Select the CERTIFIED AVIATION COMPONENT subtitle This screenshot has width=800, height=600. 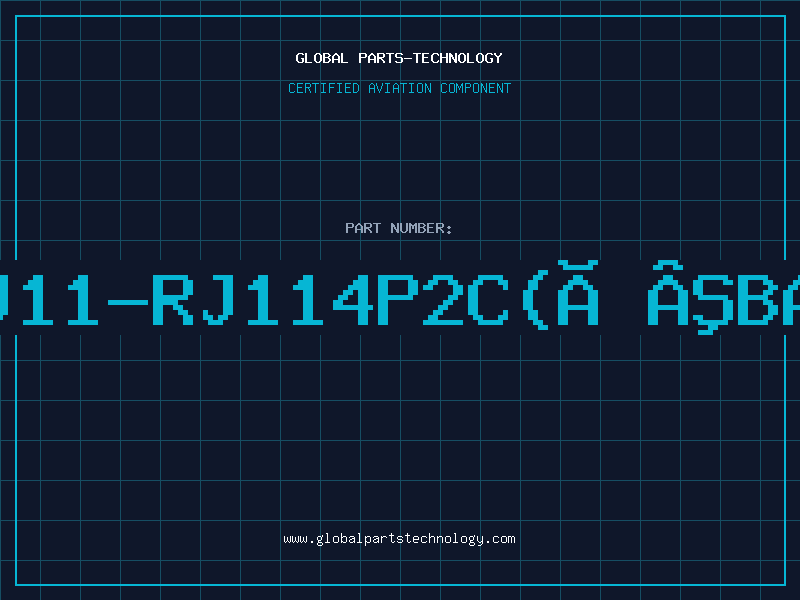coord(399,88)
